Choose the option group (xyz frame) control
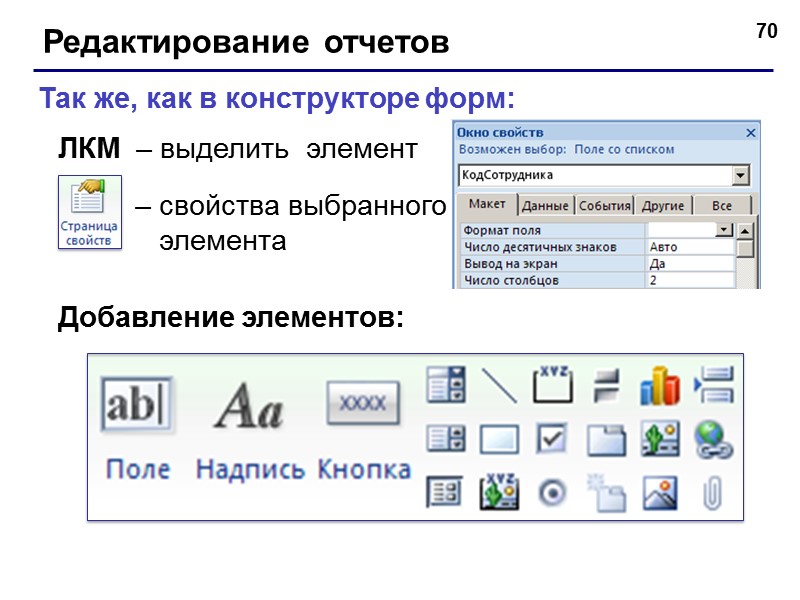The image size is (800, 600). coord(553,385)
